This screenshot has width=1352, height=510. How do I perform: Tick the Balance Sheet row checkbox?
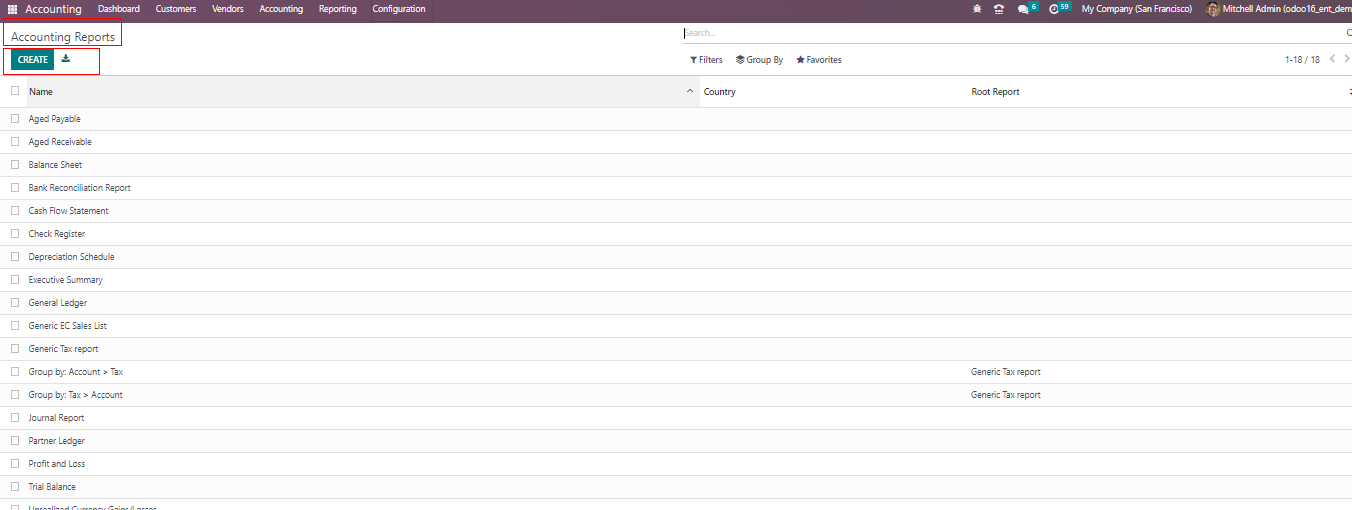pos(15,165)
